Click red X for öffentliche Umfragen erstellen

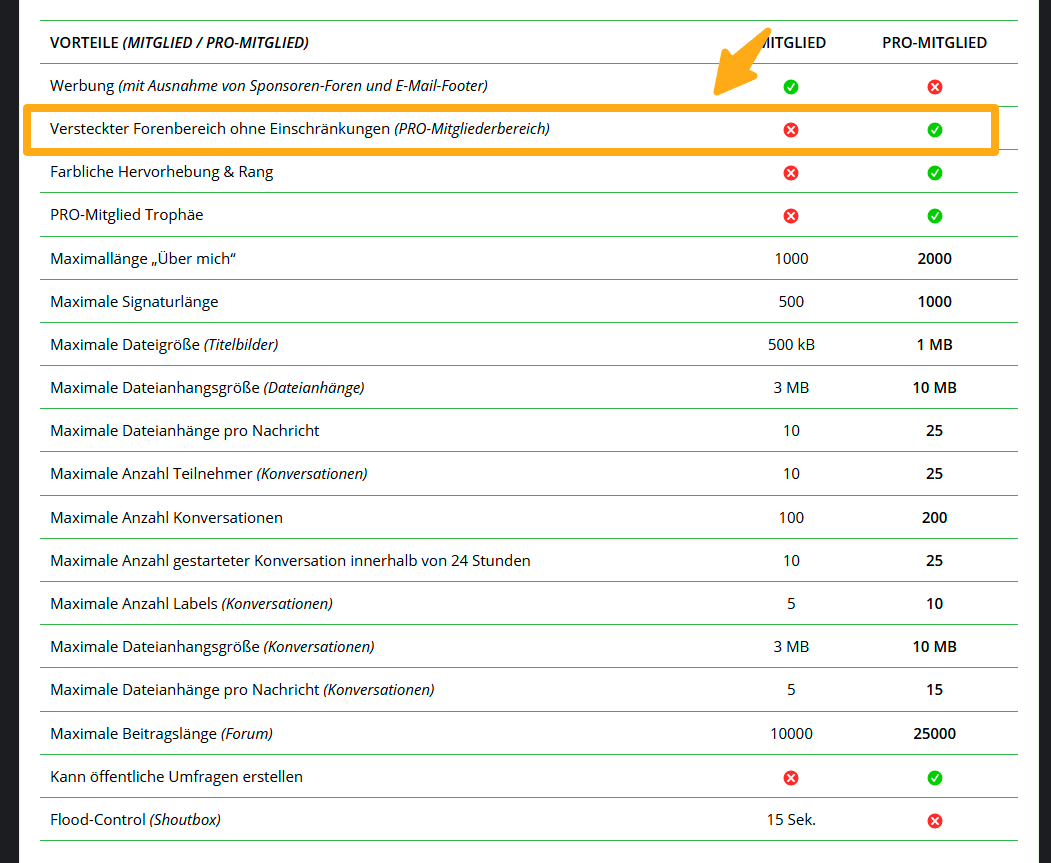click(791, 778)
